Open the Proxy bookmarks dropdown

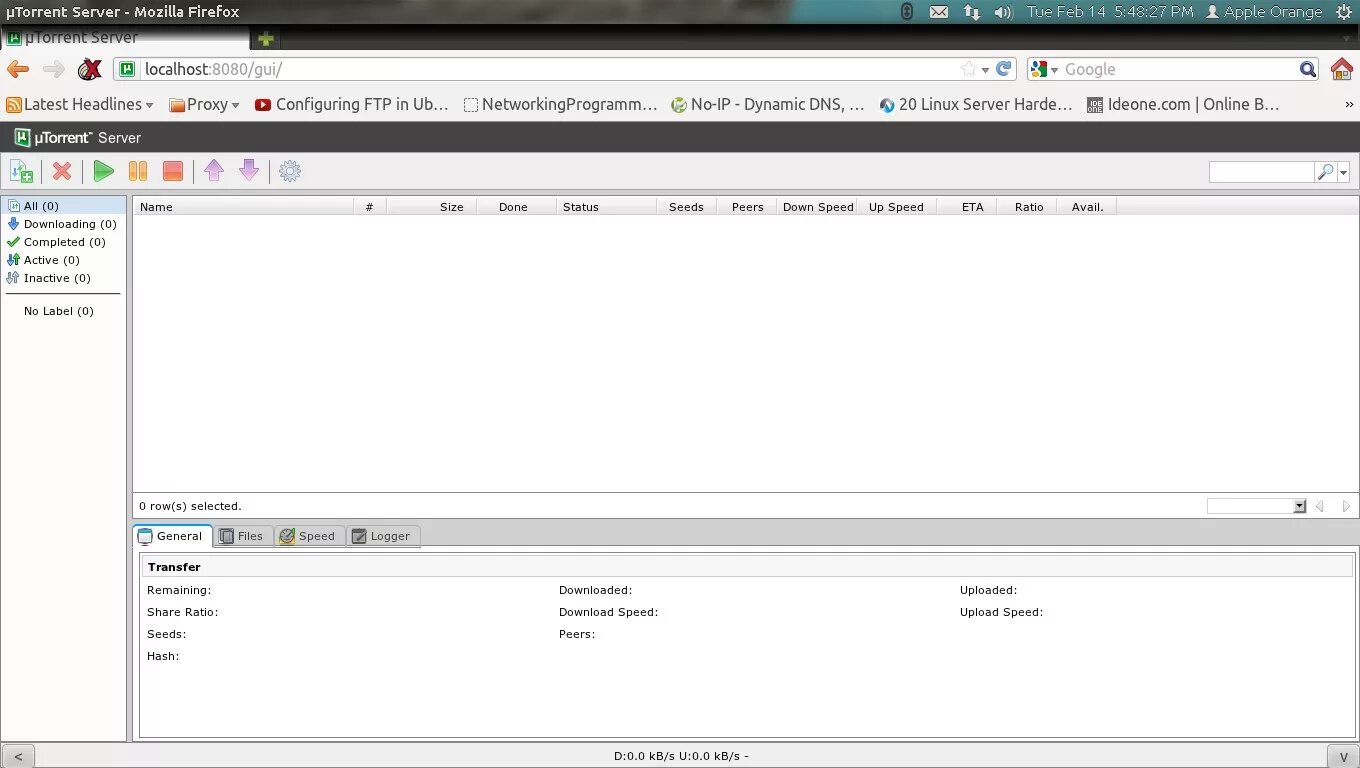[x=204, y=104]
